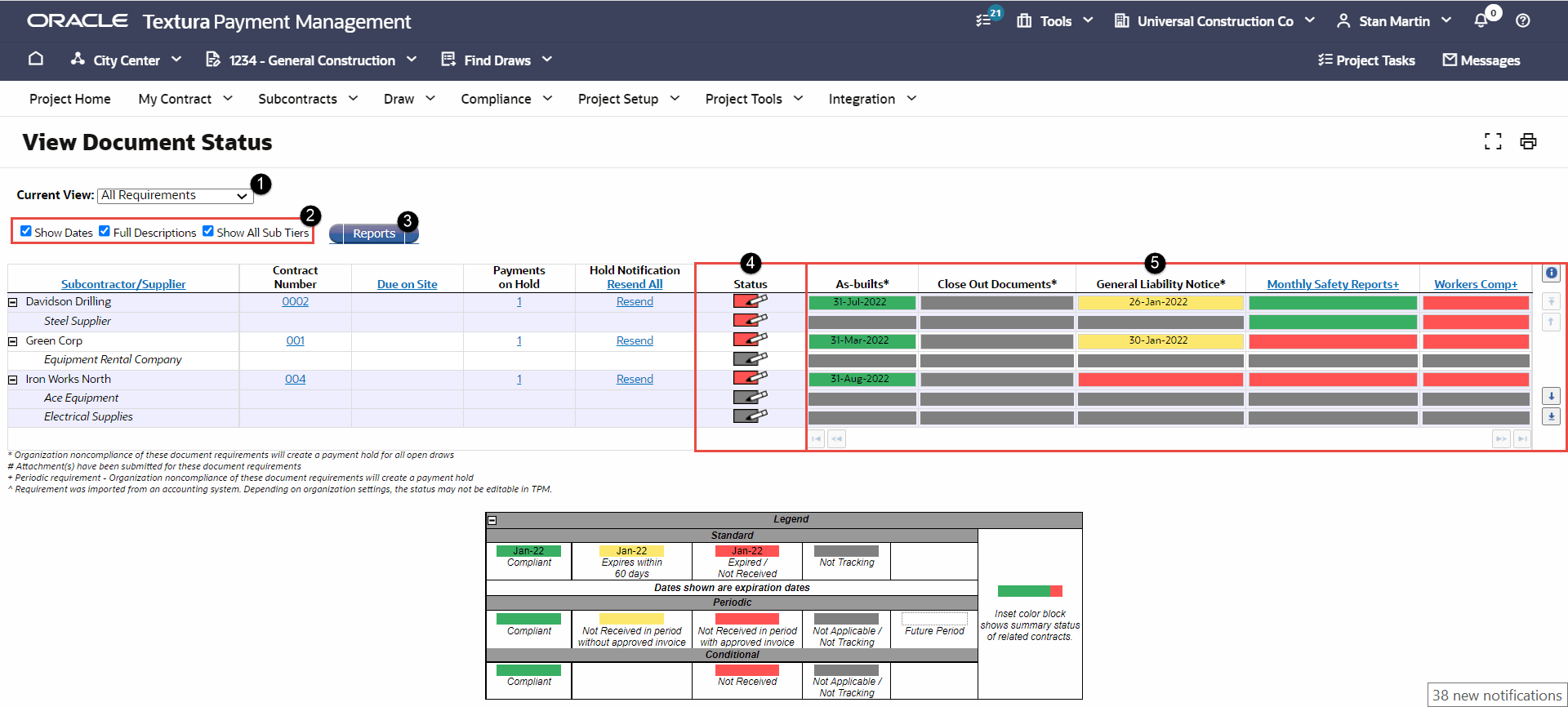Click the Resend All link
This screenshot has width=1568, height=707.
635,284
